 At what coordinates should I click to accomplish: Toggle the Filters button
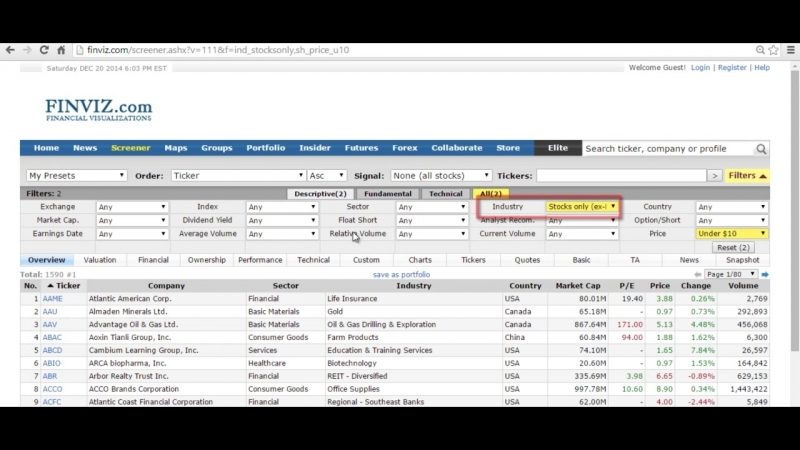click(x=747, y=176)
